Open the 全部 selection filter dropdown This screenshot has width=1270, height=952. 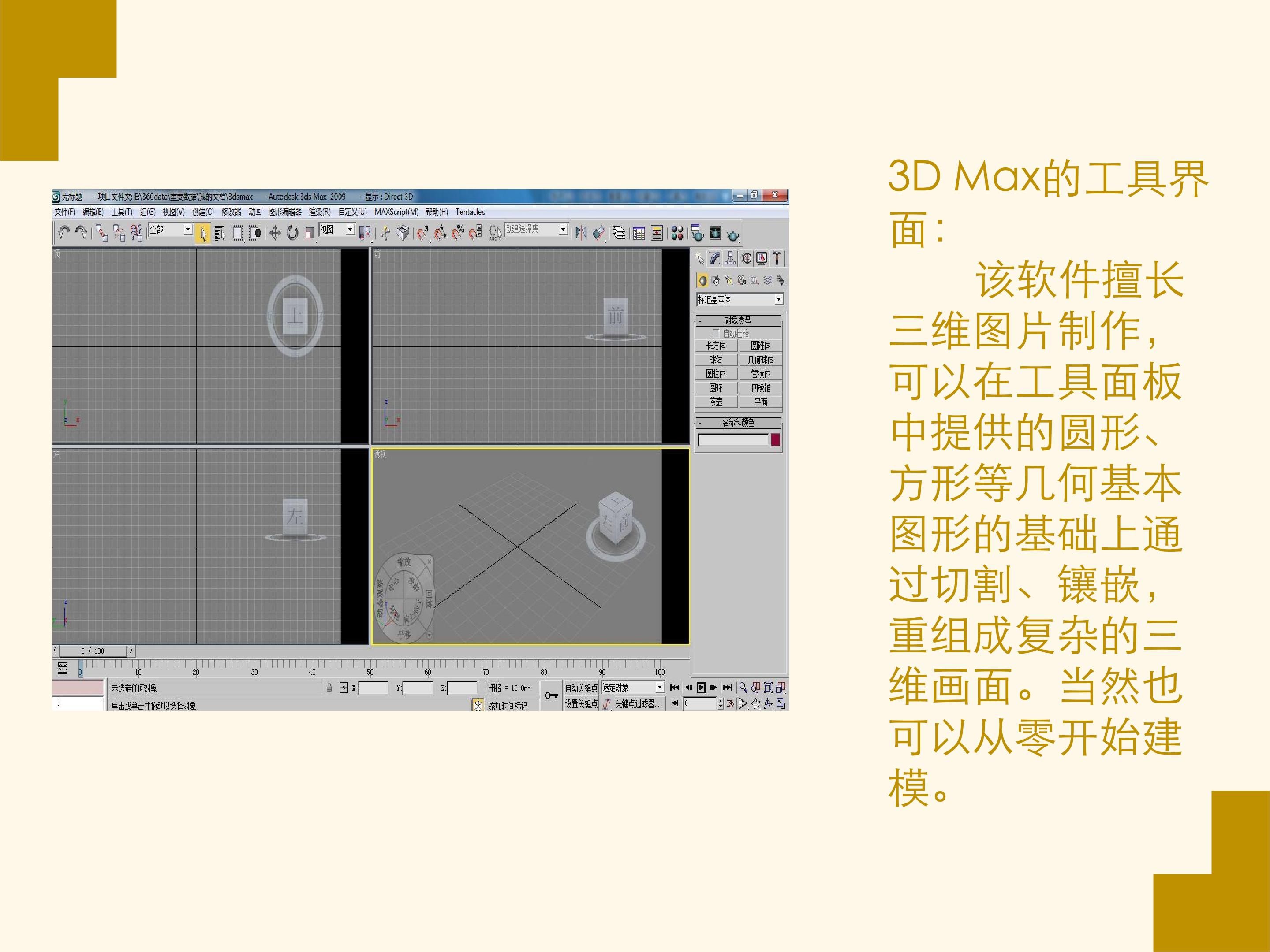[171, 230]
